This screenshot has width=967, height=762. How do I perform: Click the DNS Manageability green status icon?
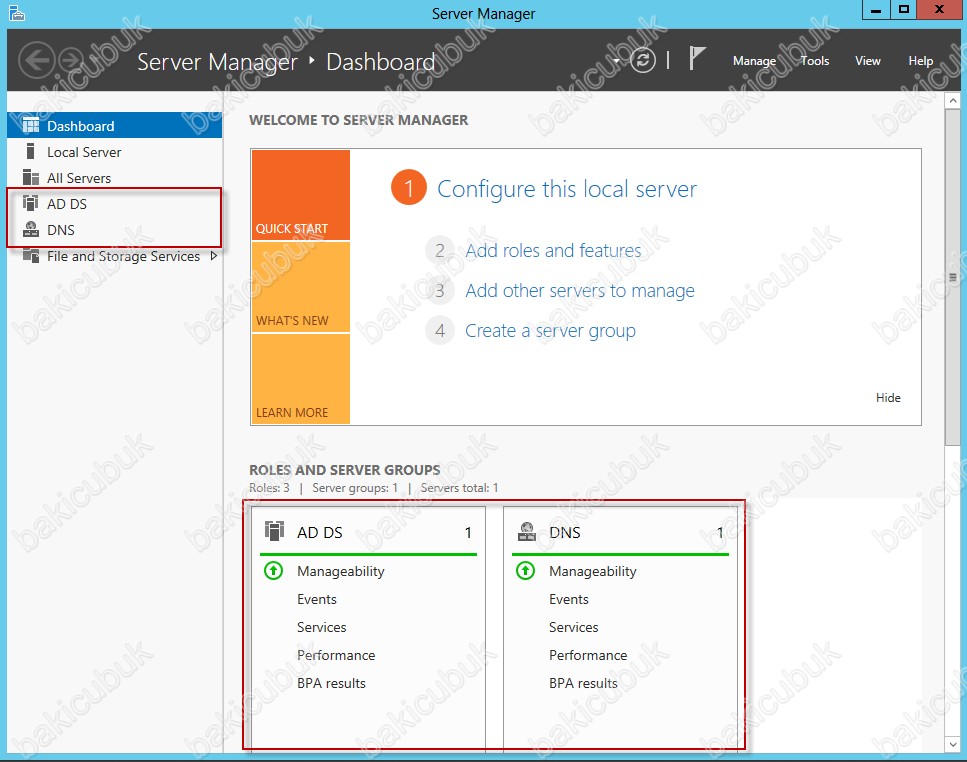(x=525, y=570)
